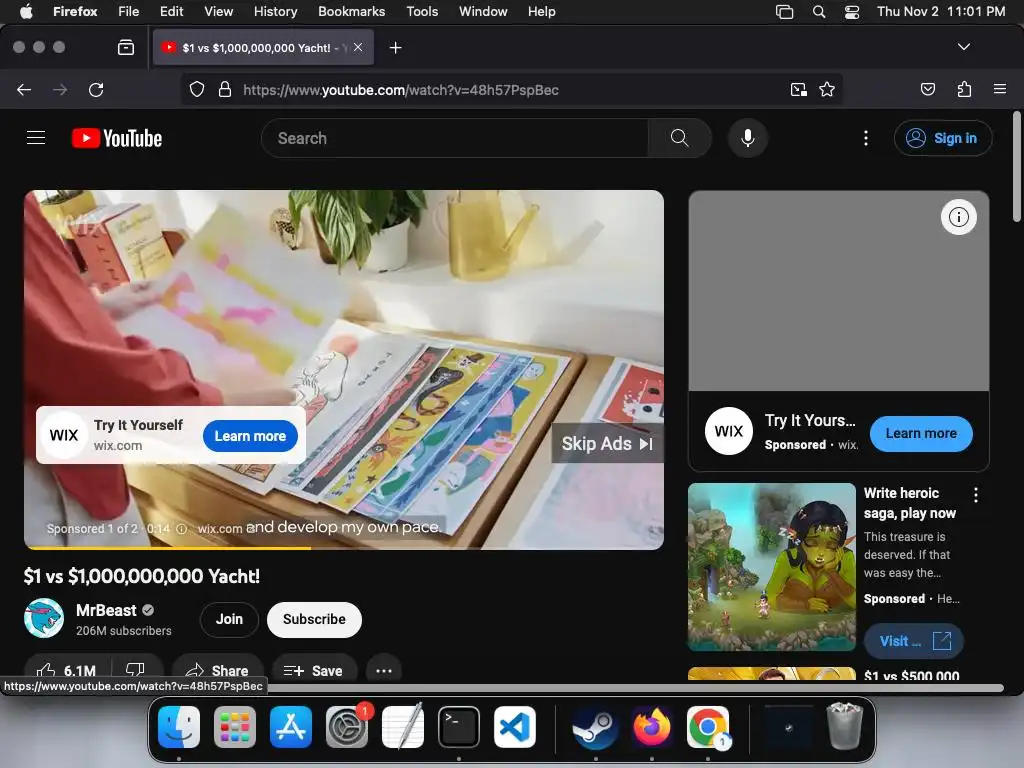View site security lock information
1024x768 pixels.
(x=225, y=89)
